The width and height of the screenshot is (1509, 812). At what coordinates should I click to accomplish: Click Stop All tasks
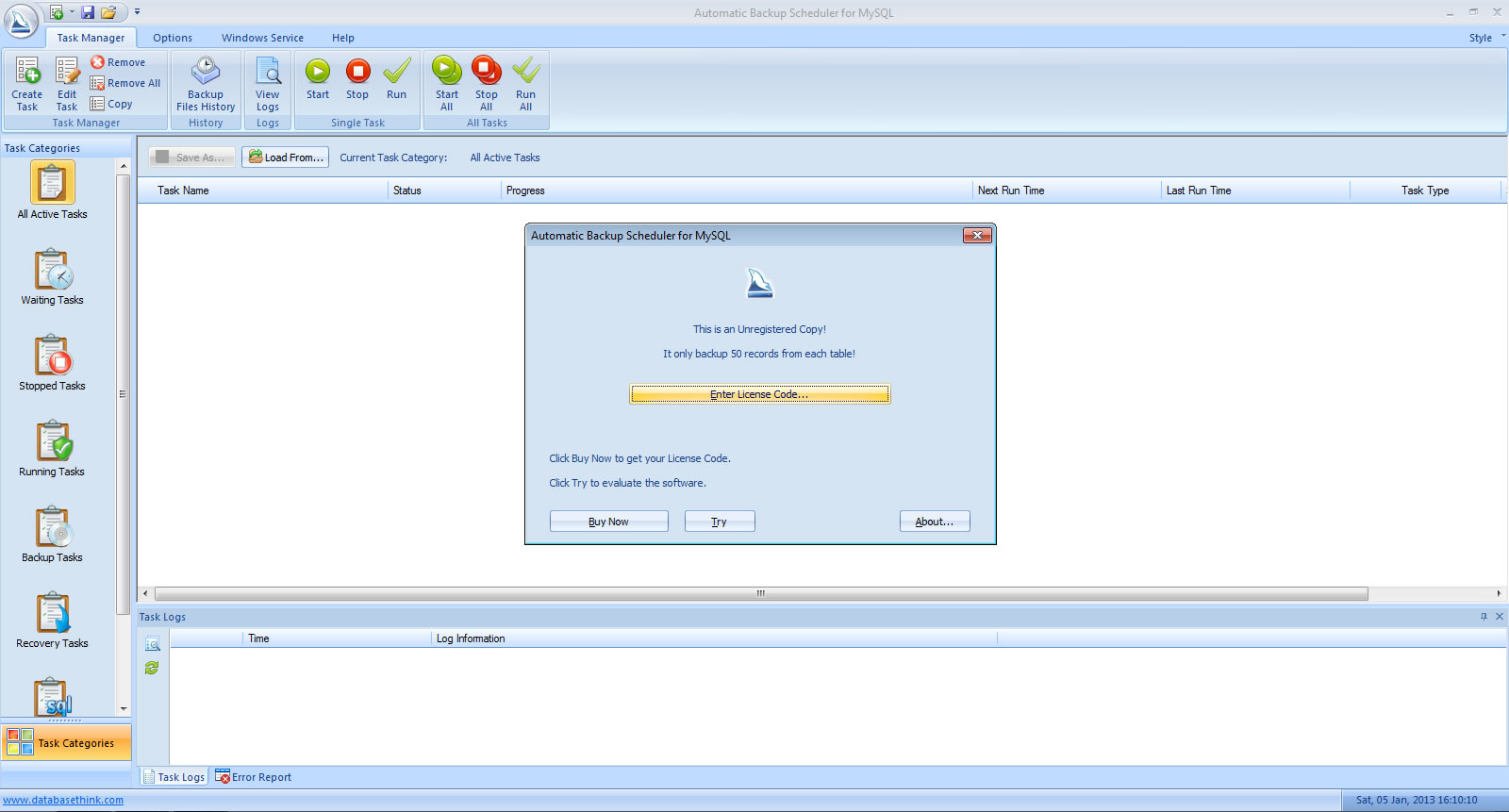487,83
